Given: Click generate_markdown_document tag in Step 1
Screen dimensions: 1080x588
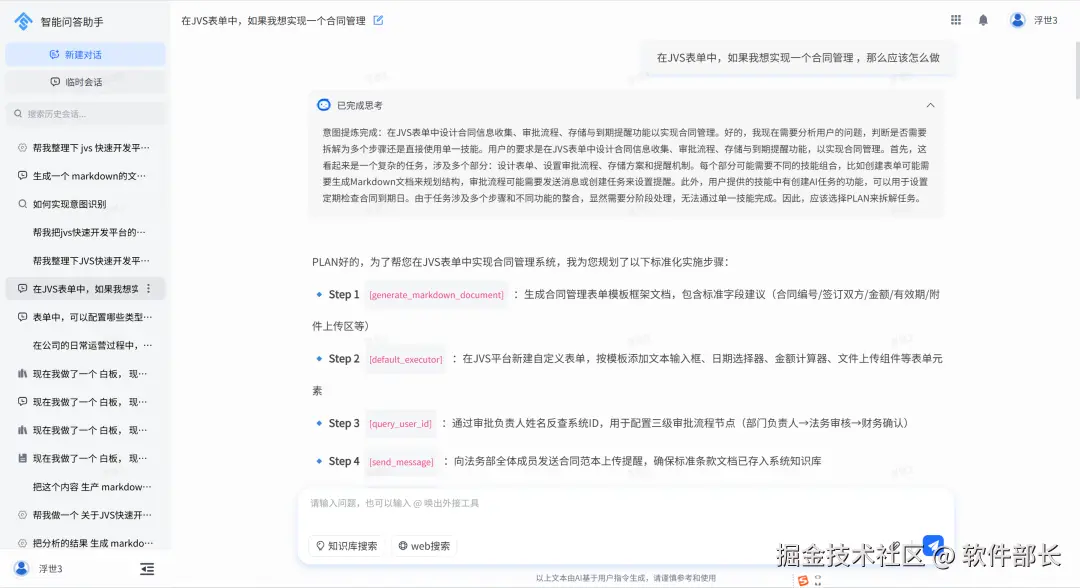Looking at the screenshot, I should [436, 295].
